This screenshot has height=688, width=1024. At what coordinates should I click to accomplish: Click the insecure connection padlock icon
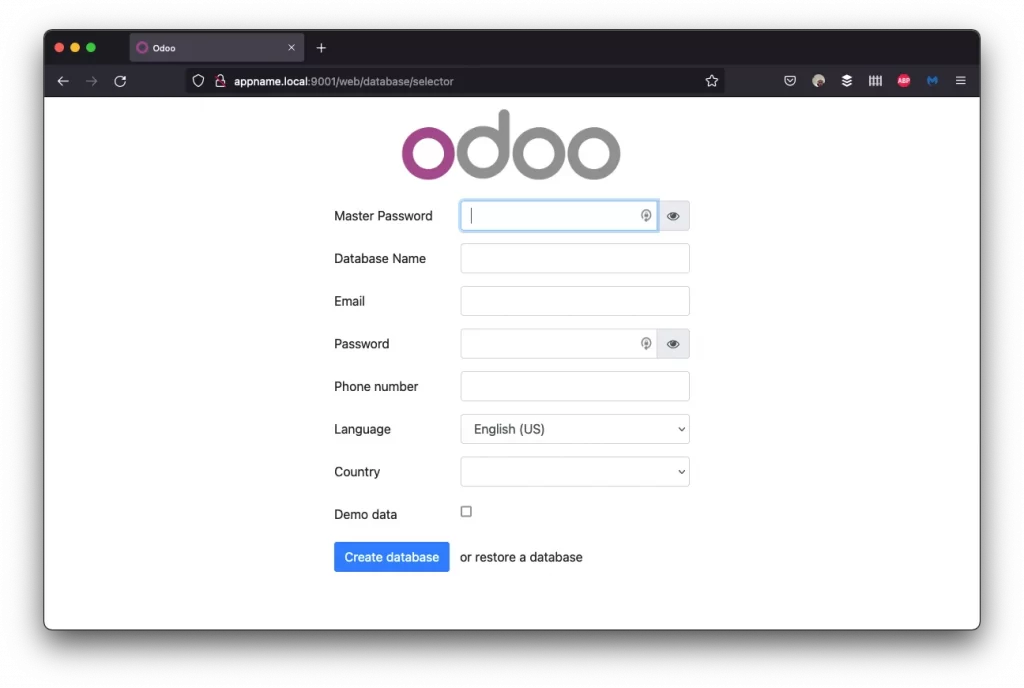point(220,81)
